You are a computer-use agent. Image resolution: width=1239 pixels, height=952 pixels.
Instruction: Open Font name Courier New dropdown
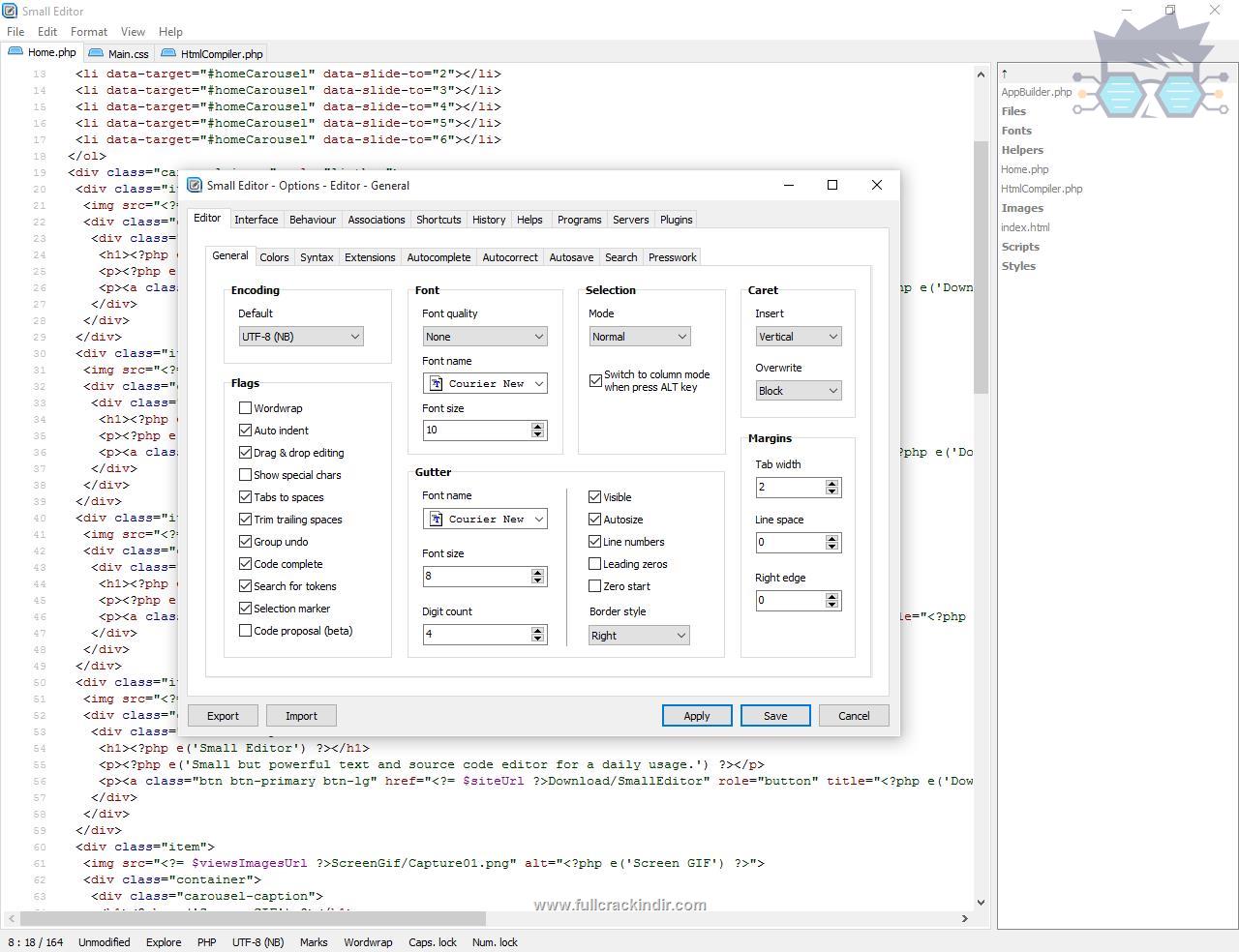(x=485, y=383)
